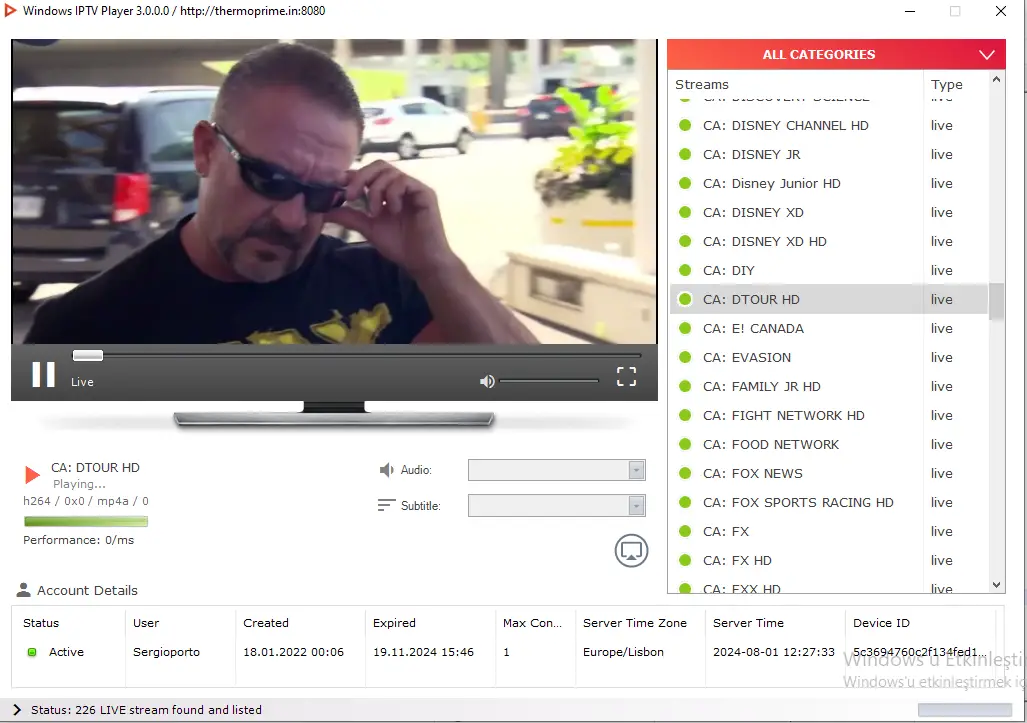Image resolution: width=1027 pixels, height=723 pixels.
Task: Choose the CA: DISNEY XD HD stream
Action: (x=829, y=241)
